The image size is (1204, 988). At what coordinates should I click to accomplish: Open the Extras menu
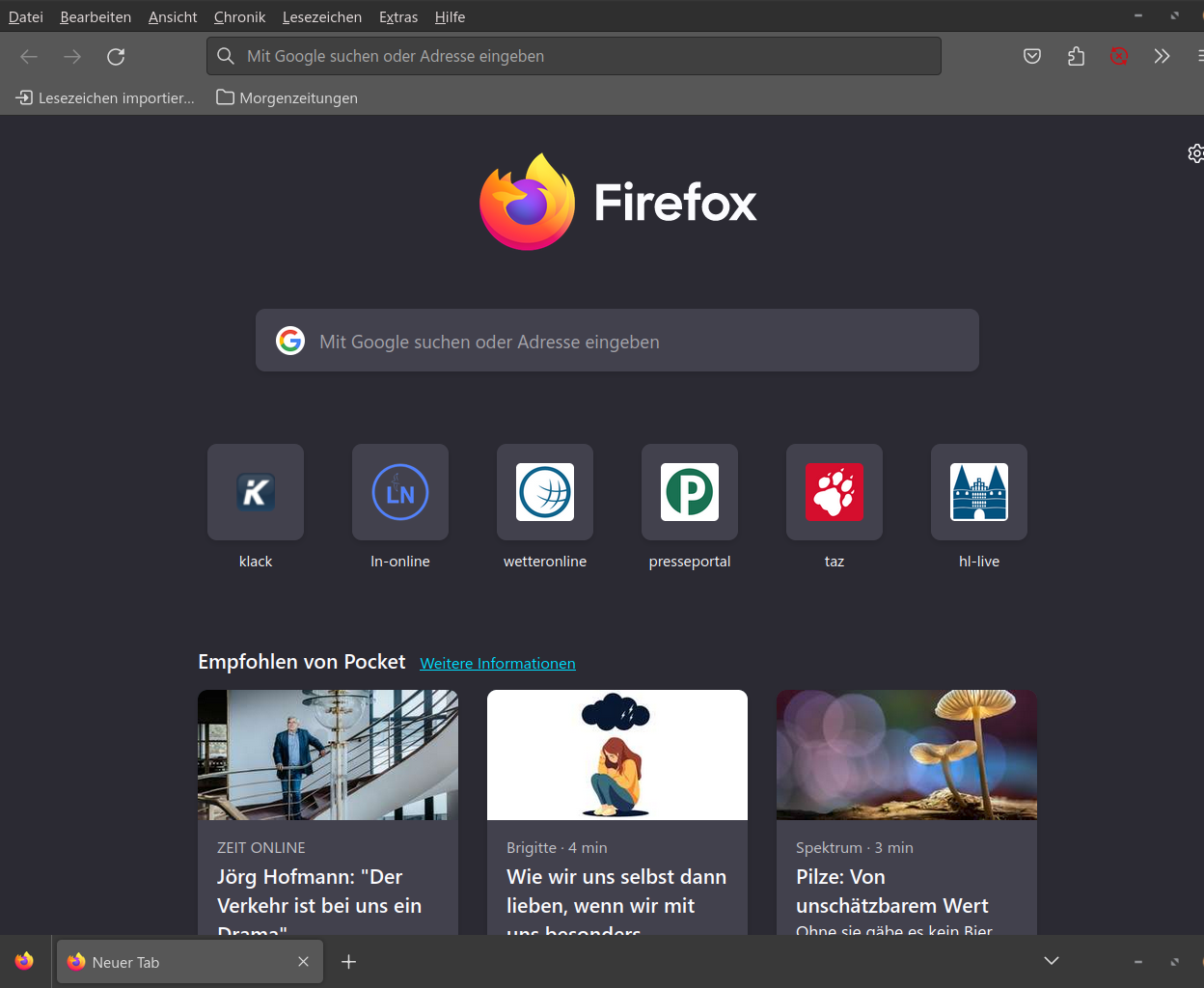click(x=398, y=17)
